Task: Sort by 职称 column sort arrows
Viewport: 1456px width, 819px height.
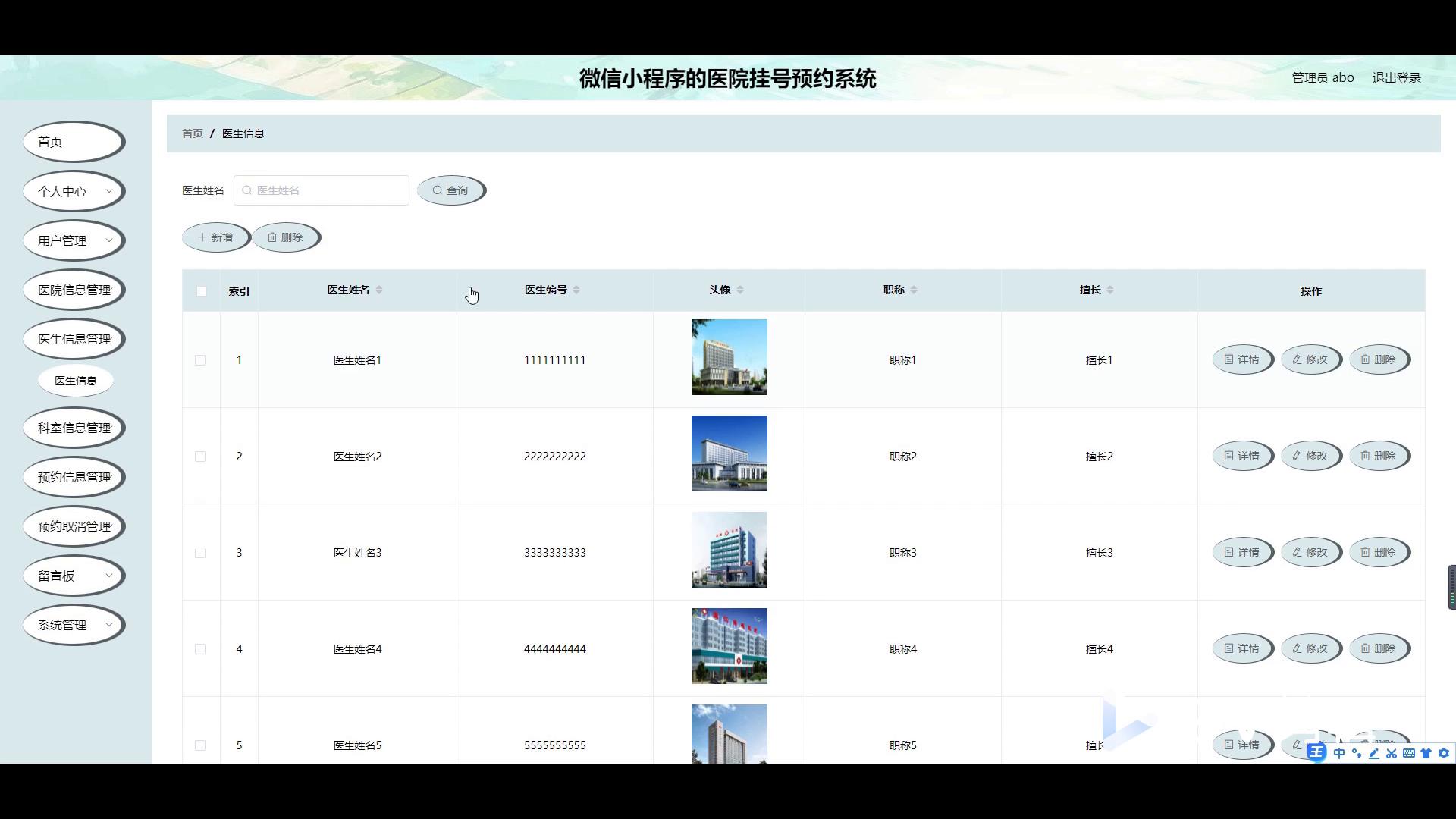Action: click(x=914, y=290)
